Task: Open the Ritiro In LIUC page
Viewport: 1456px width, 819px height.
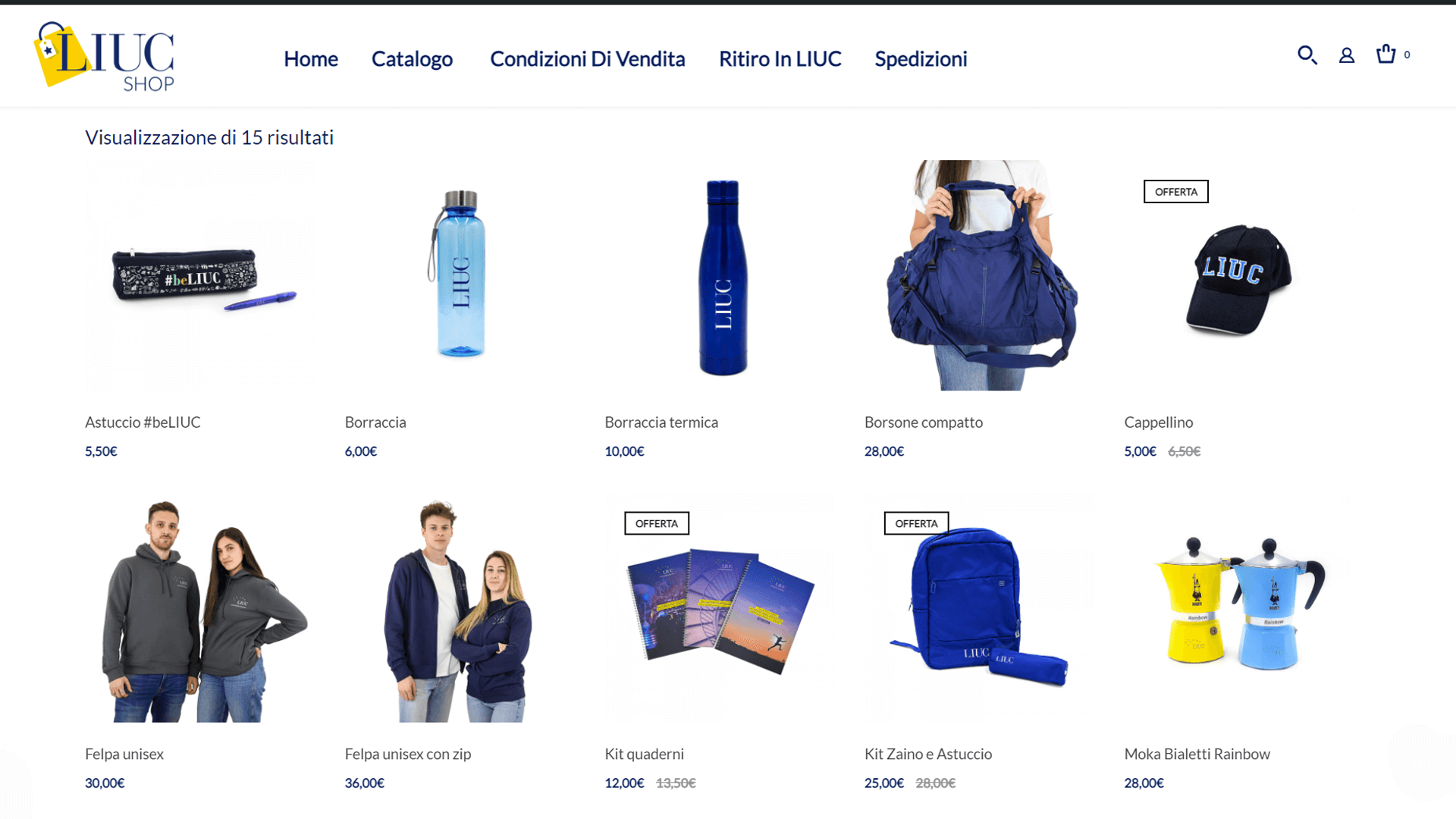Action: tap(780, 58)
